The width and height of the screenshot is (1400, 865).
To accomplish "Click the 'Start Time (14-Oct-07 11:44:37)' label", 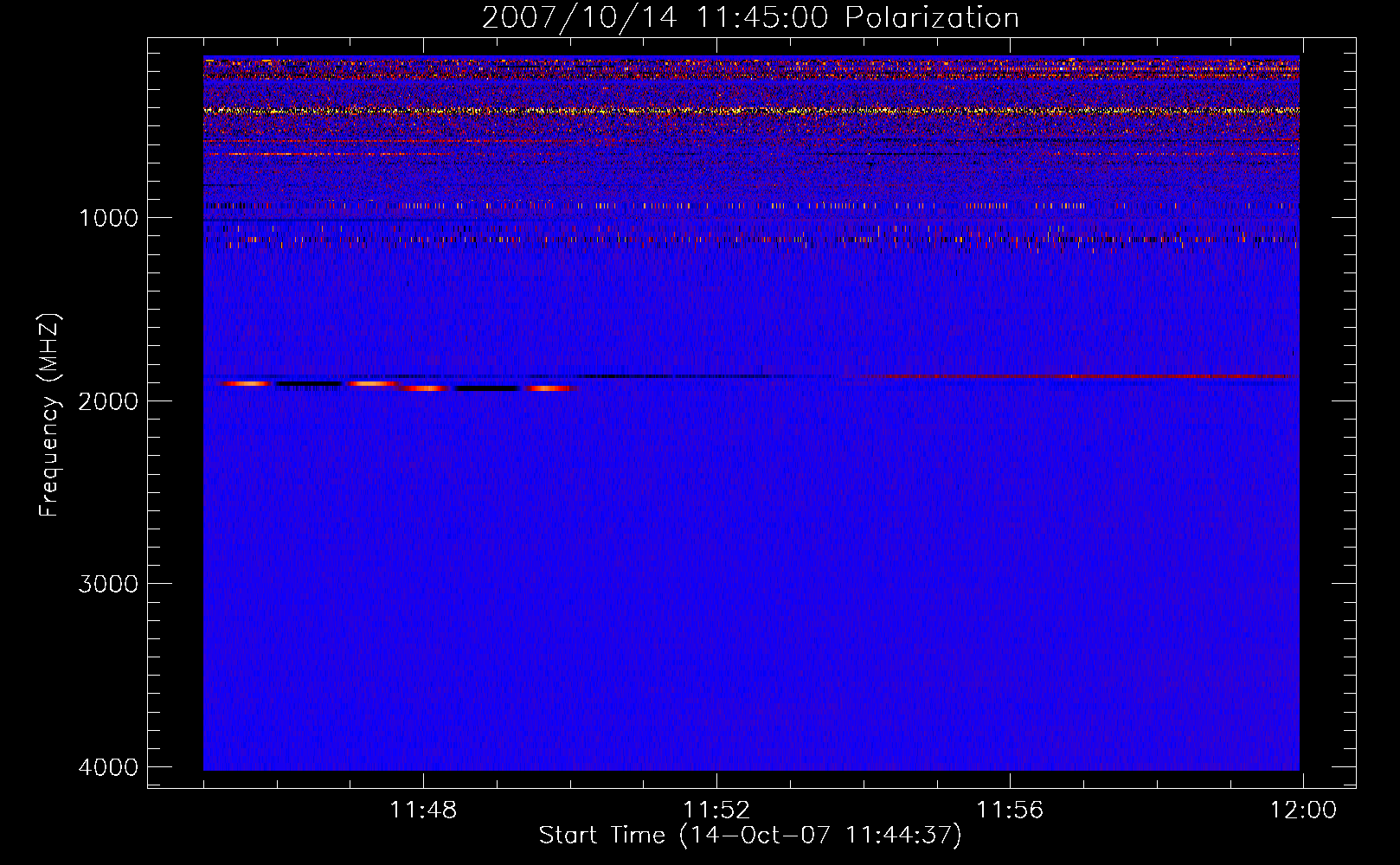I will click(x=750, y=836).
